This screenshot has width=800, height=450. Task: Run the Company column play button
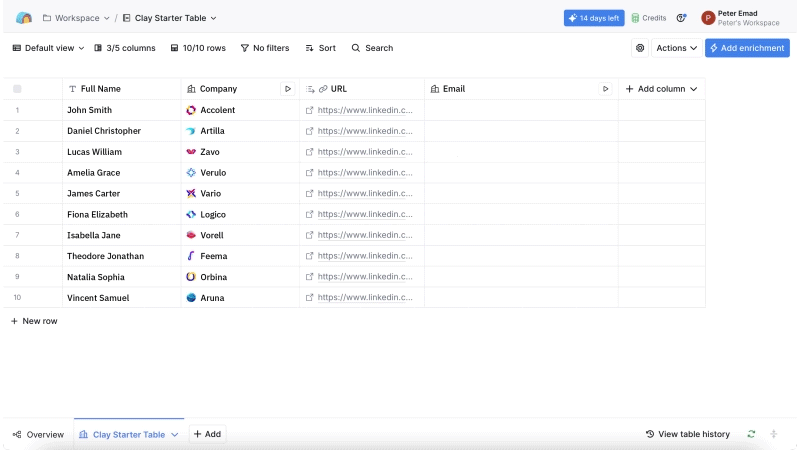click(x=288, y=89)
